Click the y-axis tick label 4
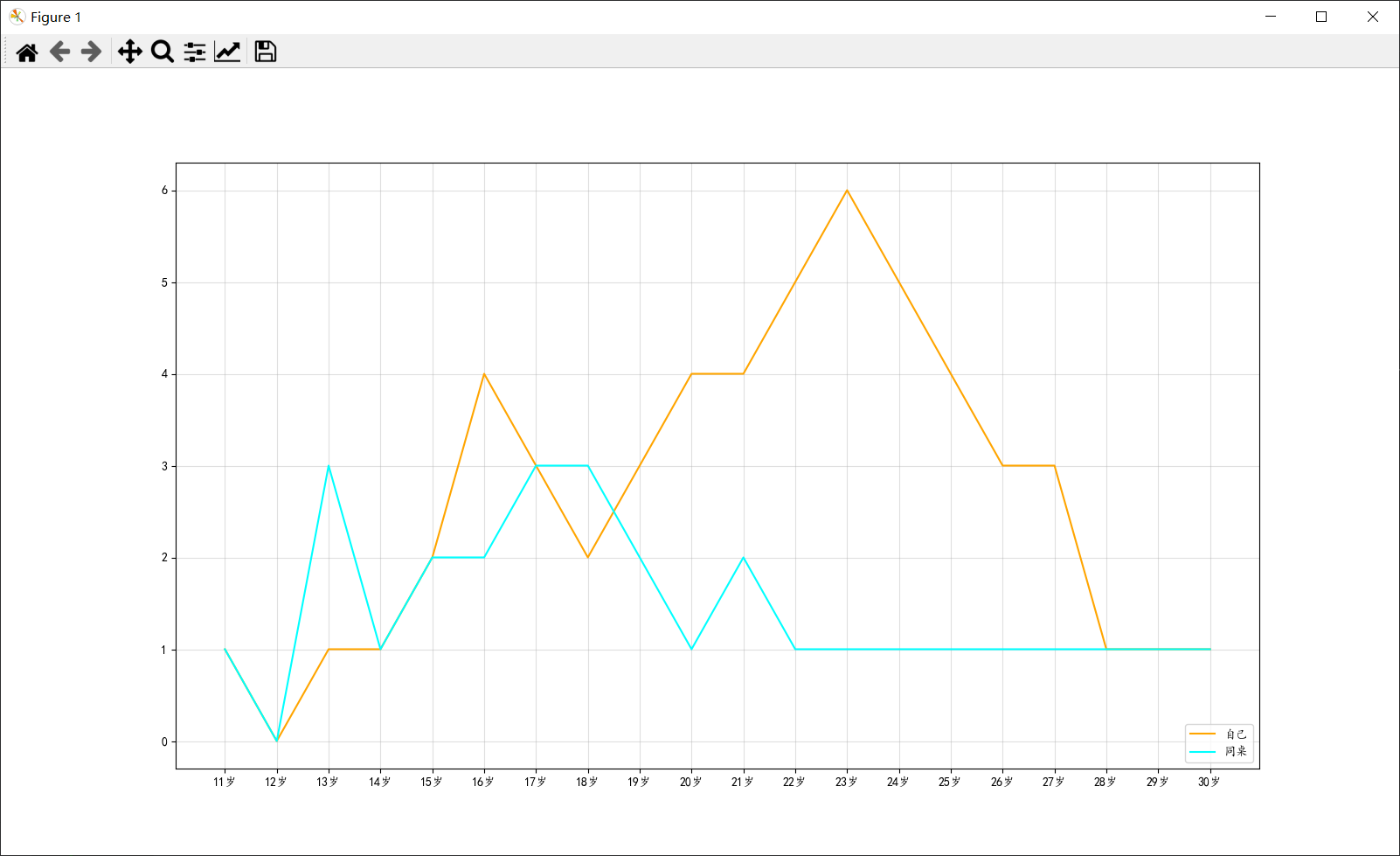 164,374
